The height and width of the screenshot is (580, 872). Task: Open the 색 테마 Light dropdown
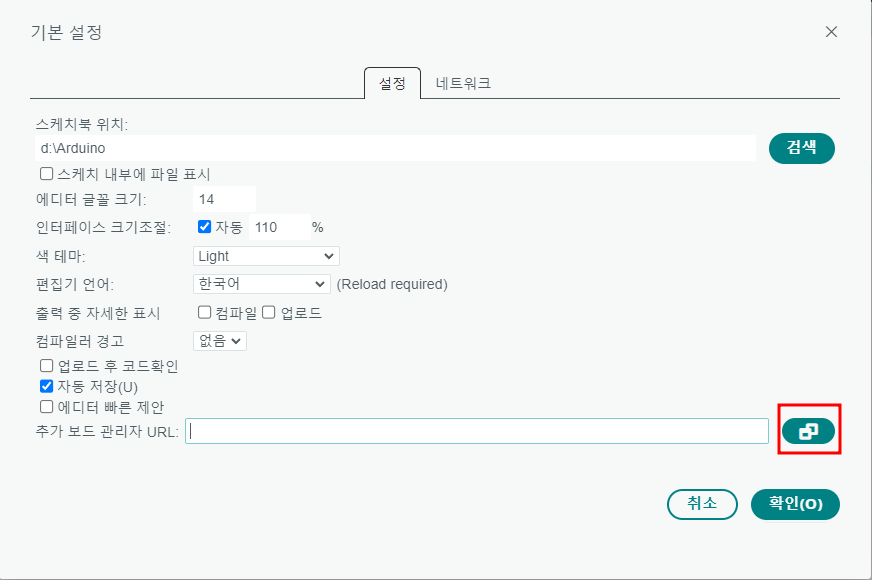point(266,256)
